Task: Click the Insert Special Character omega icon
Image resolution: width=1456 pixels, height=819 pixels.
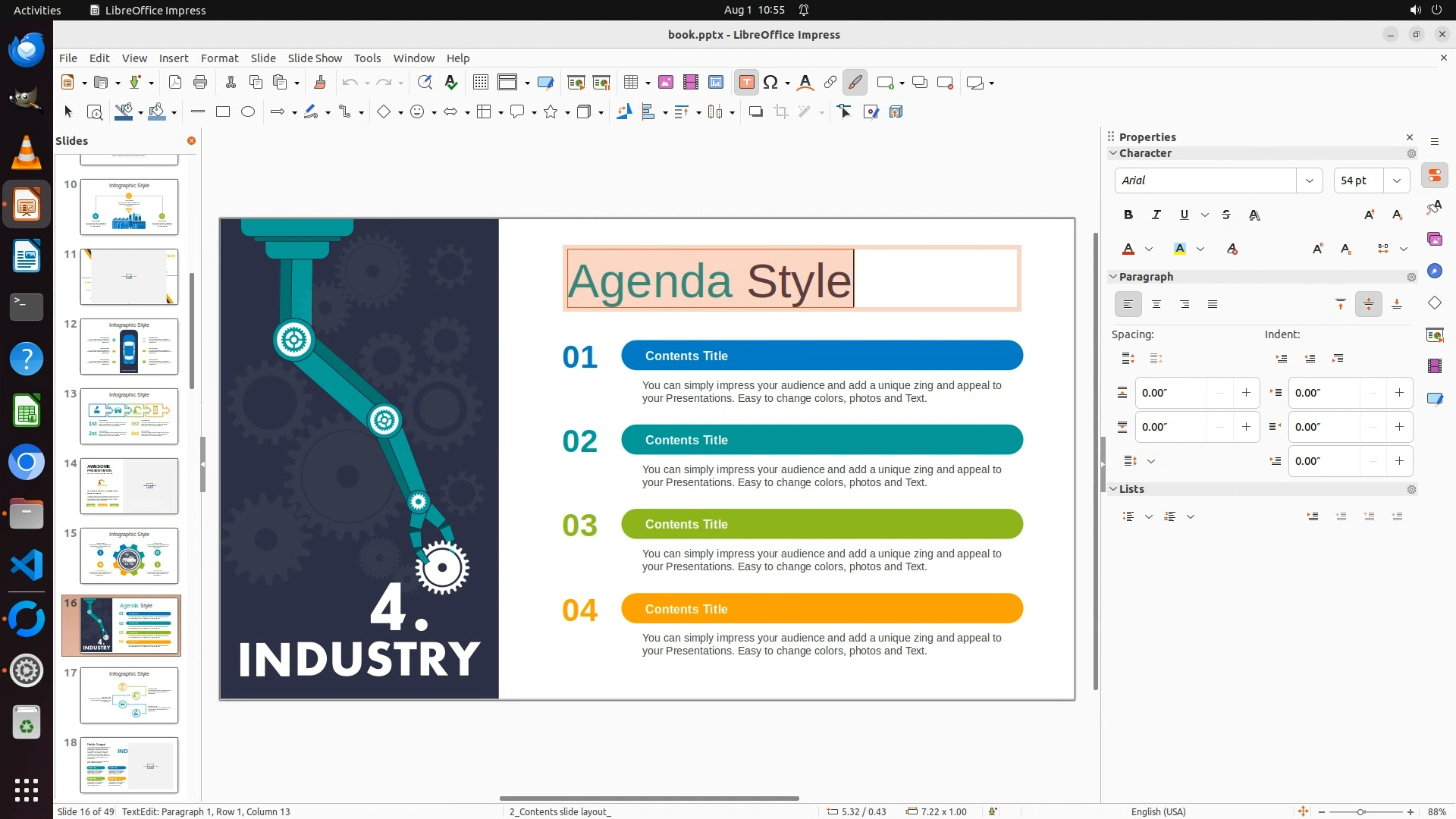Action: coord(770,83)
